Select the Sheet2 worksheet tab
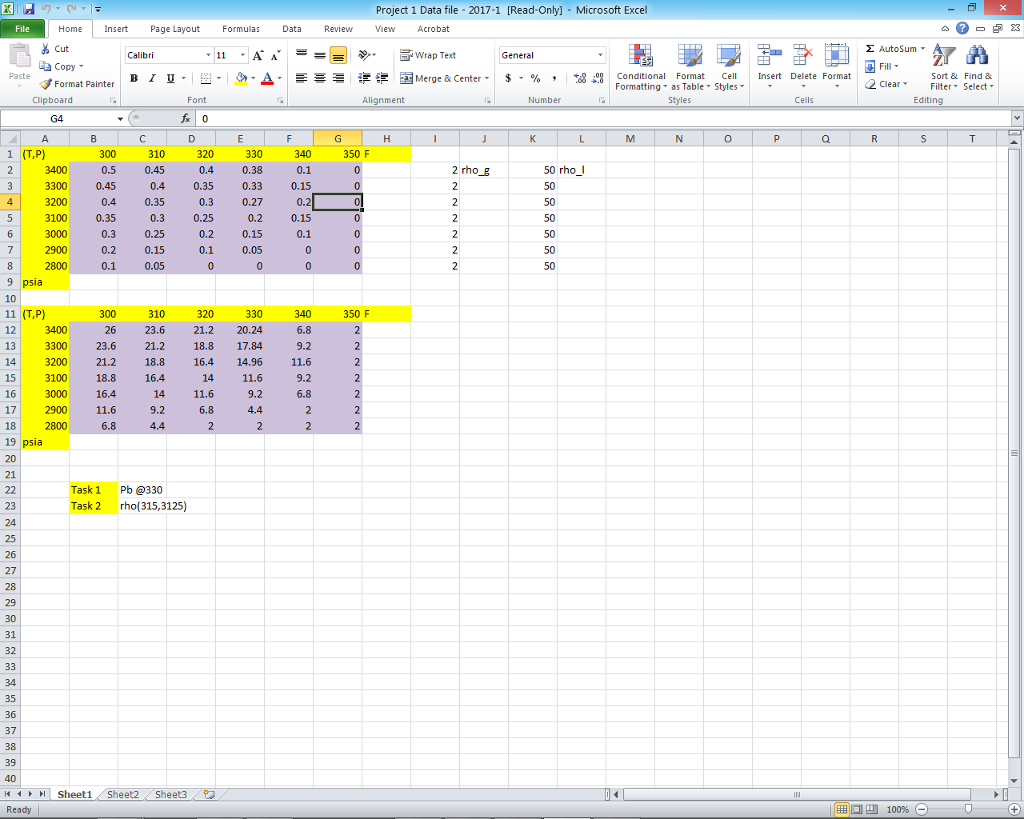1024x819 pixels. tap(121, 794)
